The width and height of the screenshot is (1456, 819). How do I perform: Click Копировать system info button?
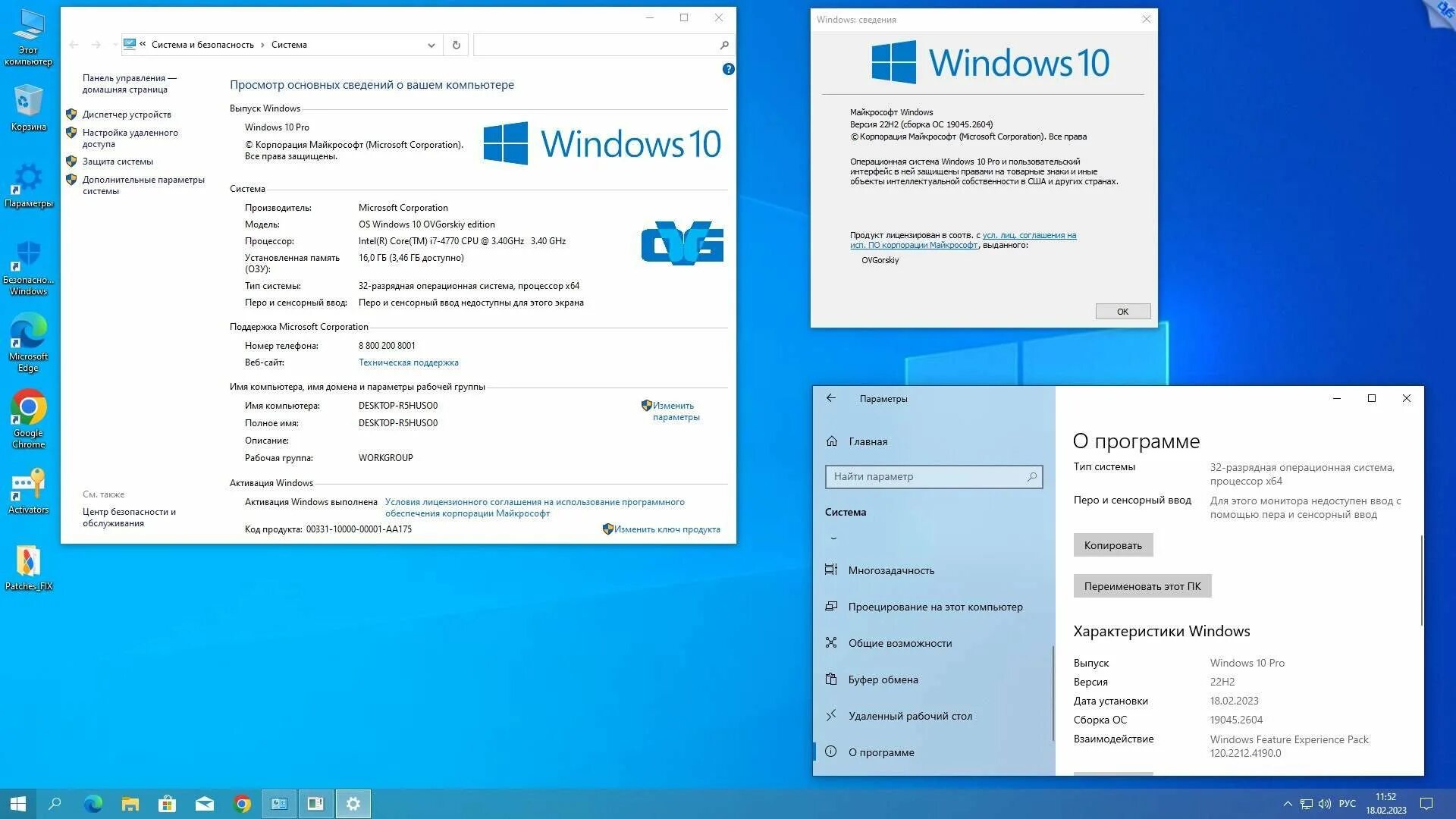pos(1114,544)
